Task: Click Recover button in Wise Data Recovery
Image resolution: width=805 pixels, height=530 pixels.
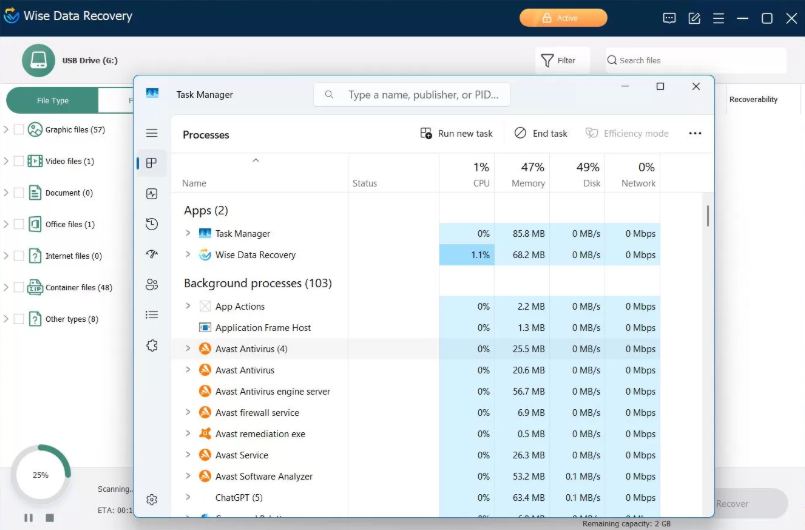Action: [750, 503]
